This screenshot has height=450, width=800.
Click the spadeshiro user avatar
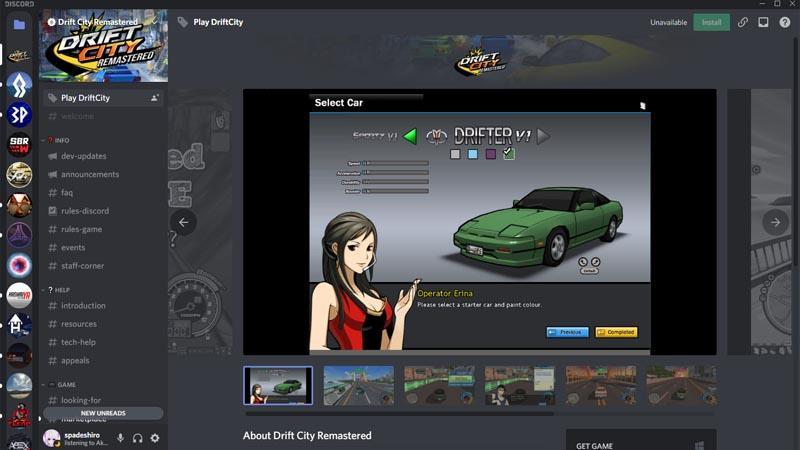[x=52, y=438]
